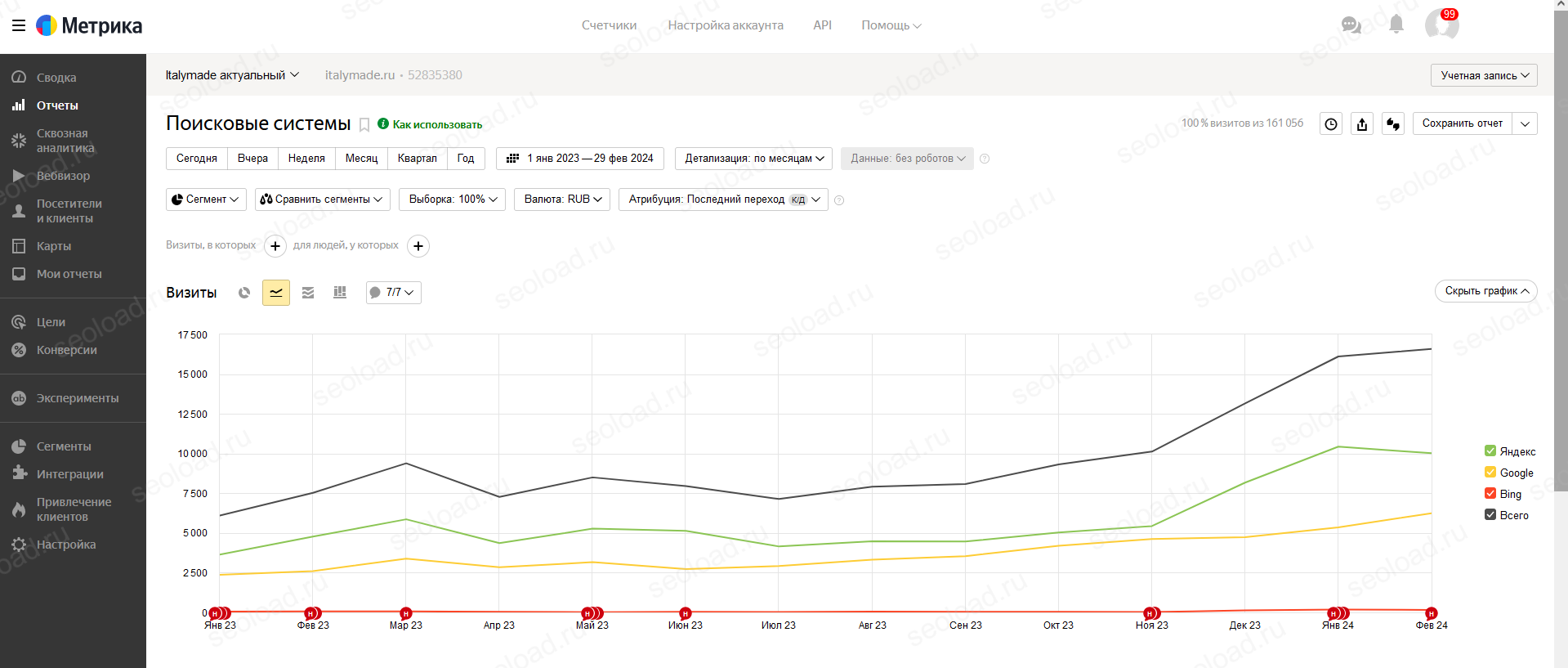Open the Помощь menu
This screenshot has height=668, width=1568.
click(891, 25)
